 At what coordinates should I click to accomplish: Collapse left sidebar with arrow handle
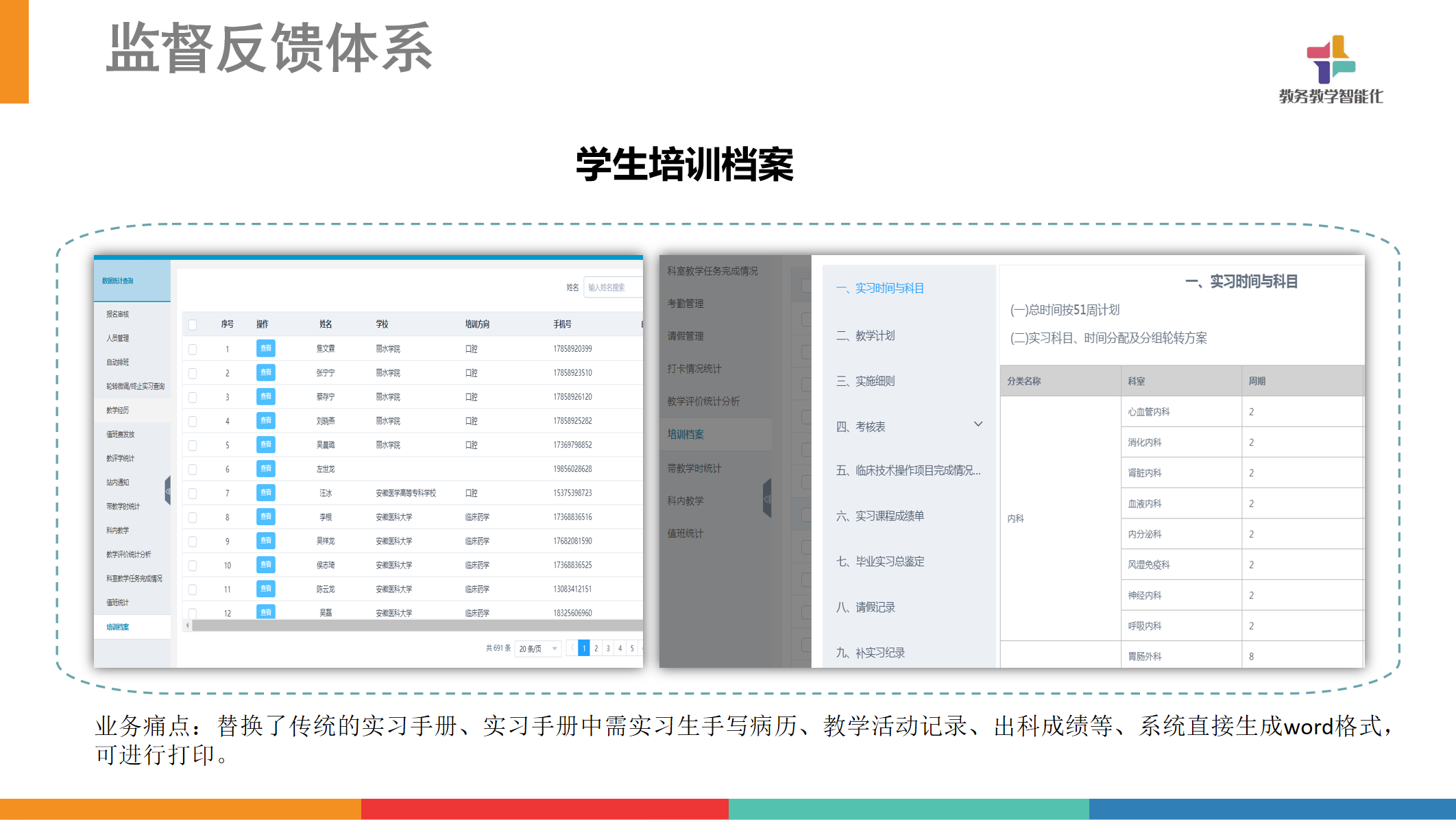pyautogui.click(x=167, y=491)
